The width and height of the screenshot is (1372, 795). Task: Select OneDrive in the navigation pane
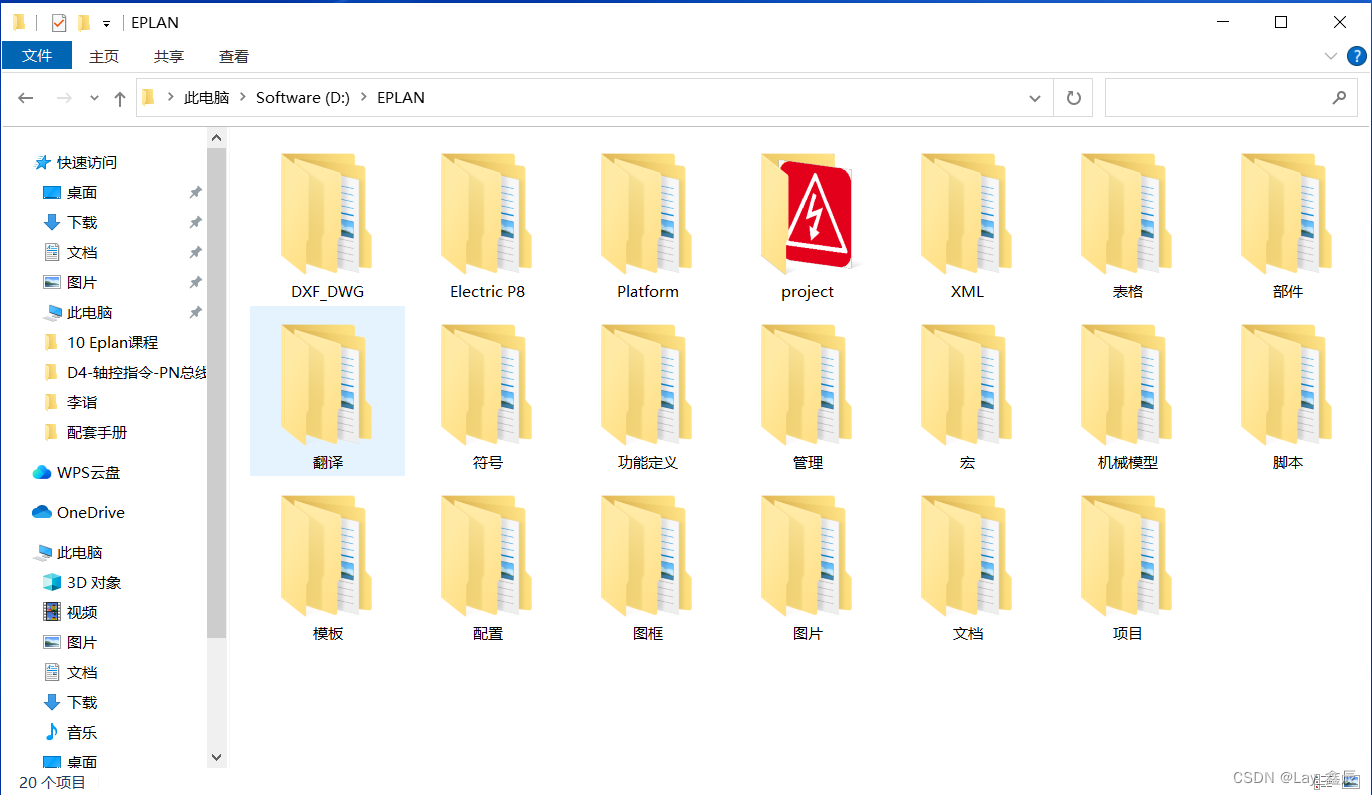point(90,512)
